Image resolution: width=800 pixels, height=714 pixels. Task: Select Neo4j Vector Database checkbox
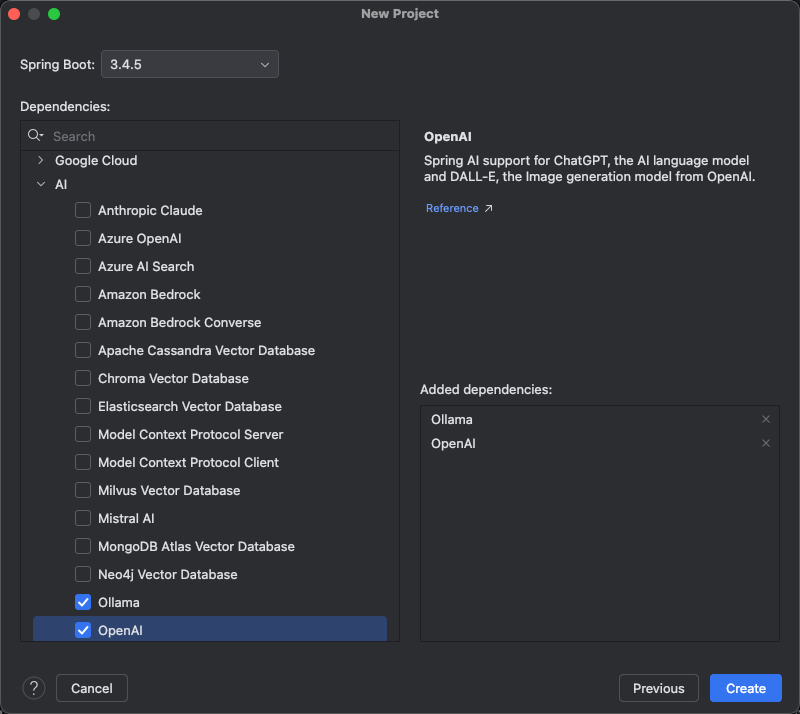pos(83,574)
